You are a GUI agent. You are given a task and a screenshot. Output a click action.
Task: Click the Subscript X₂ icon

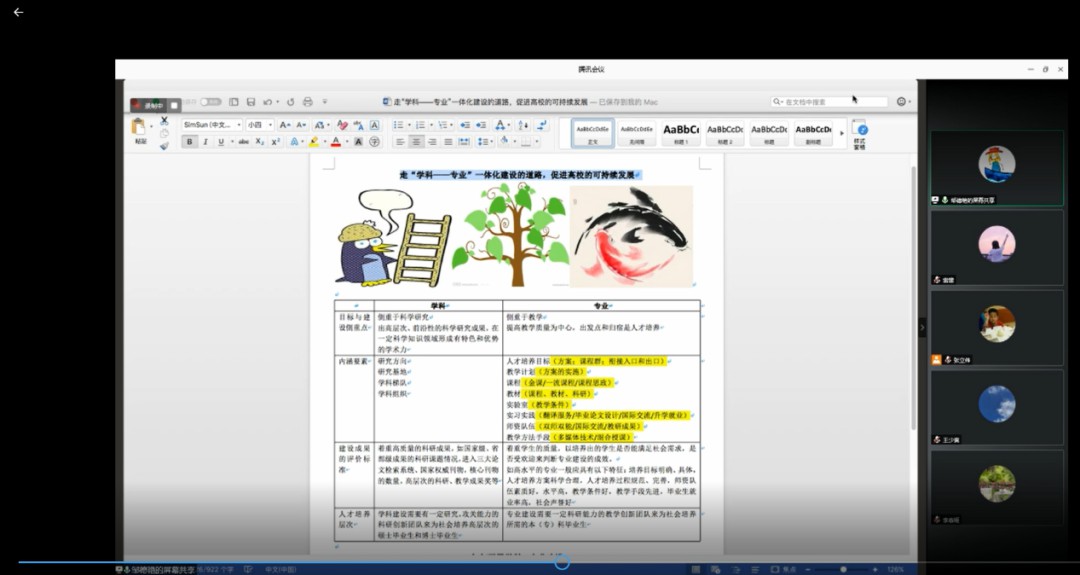(x=260, y=142)
